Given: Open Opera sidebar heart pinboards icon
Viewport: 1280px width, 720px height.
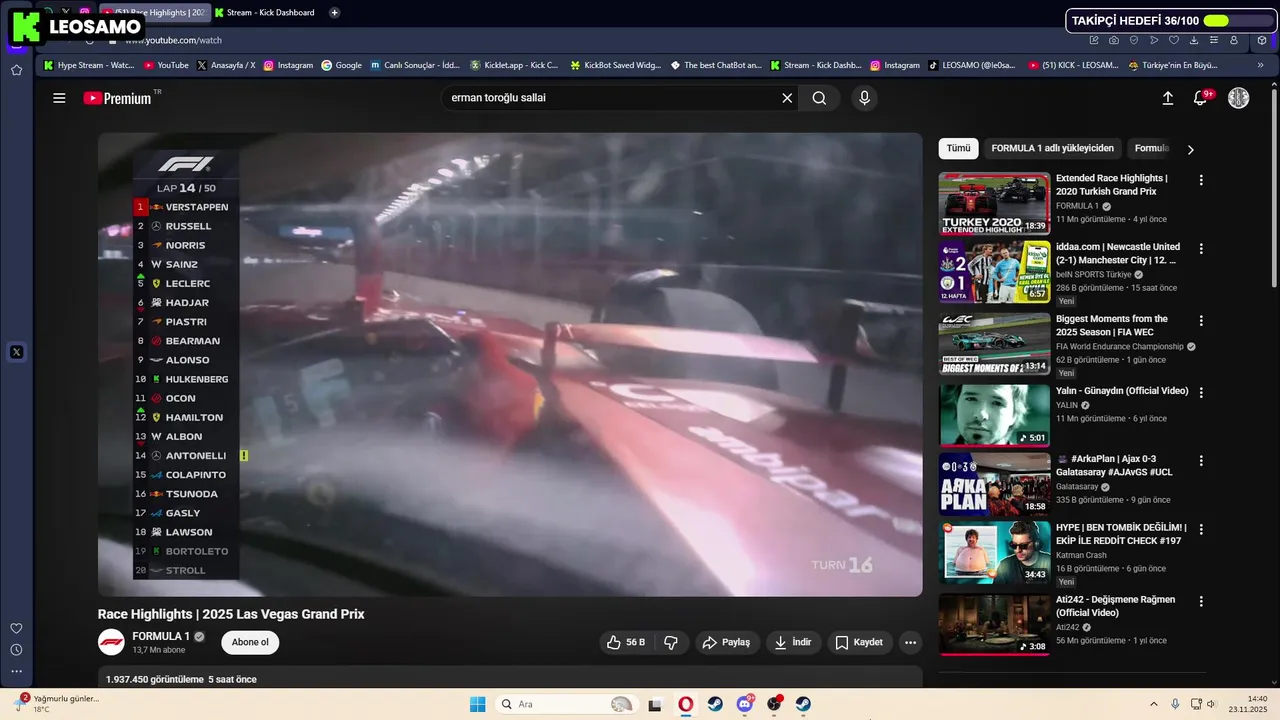Looking at the screenshot, I should (x=16, y=628).
